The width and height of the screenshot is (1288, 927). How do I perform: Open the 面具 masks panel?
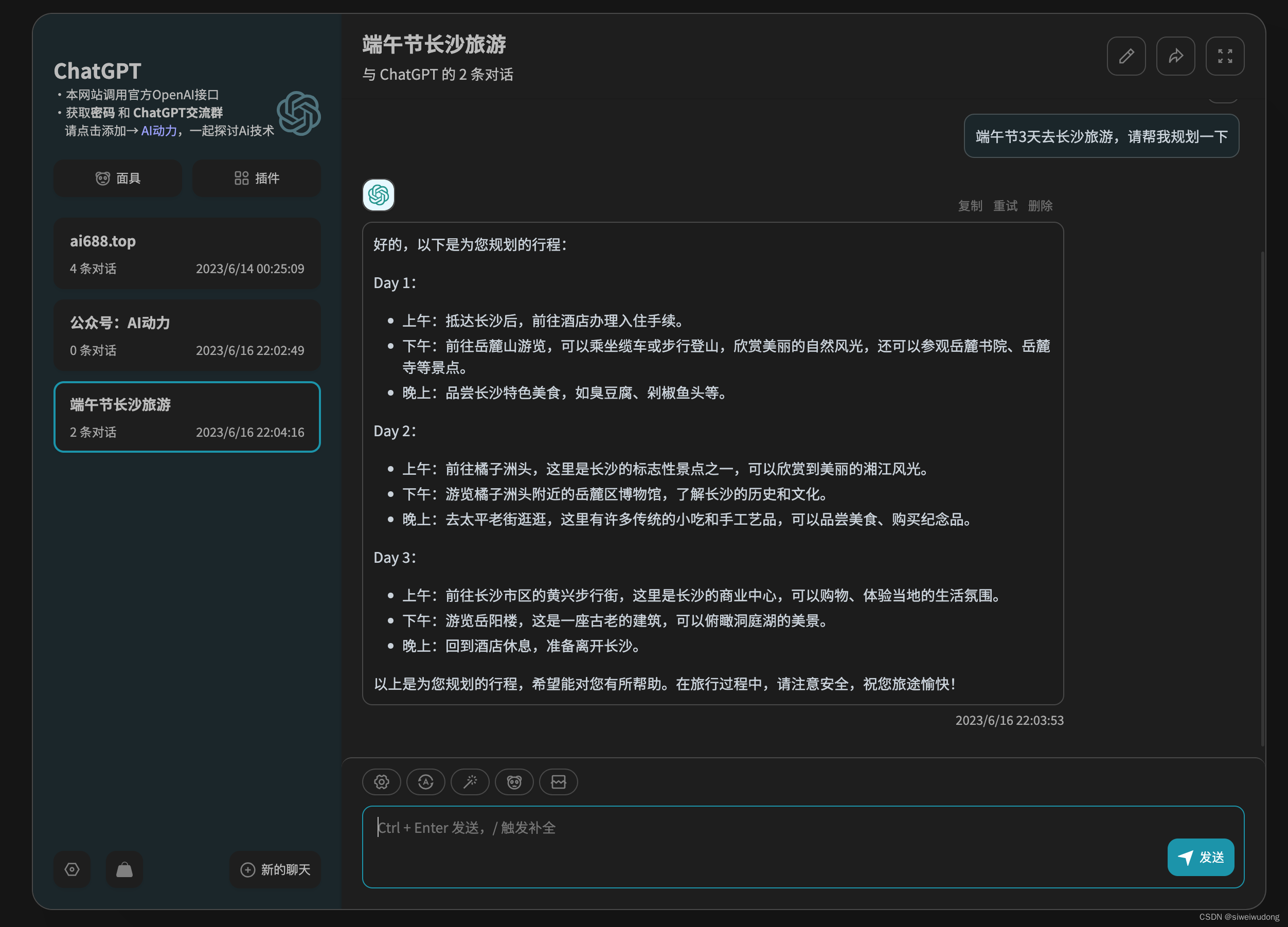(118, 179)
